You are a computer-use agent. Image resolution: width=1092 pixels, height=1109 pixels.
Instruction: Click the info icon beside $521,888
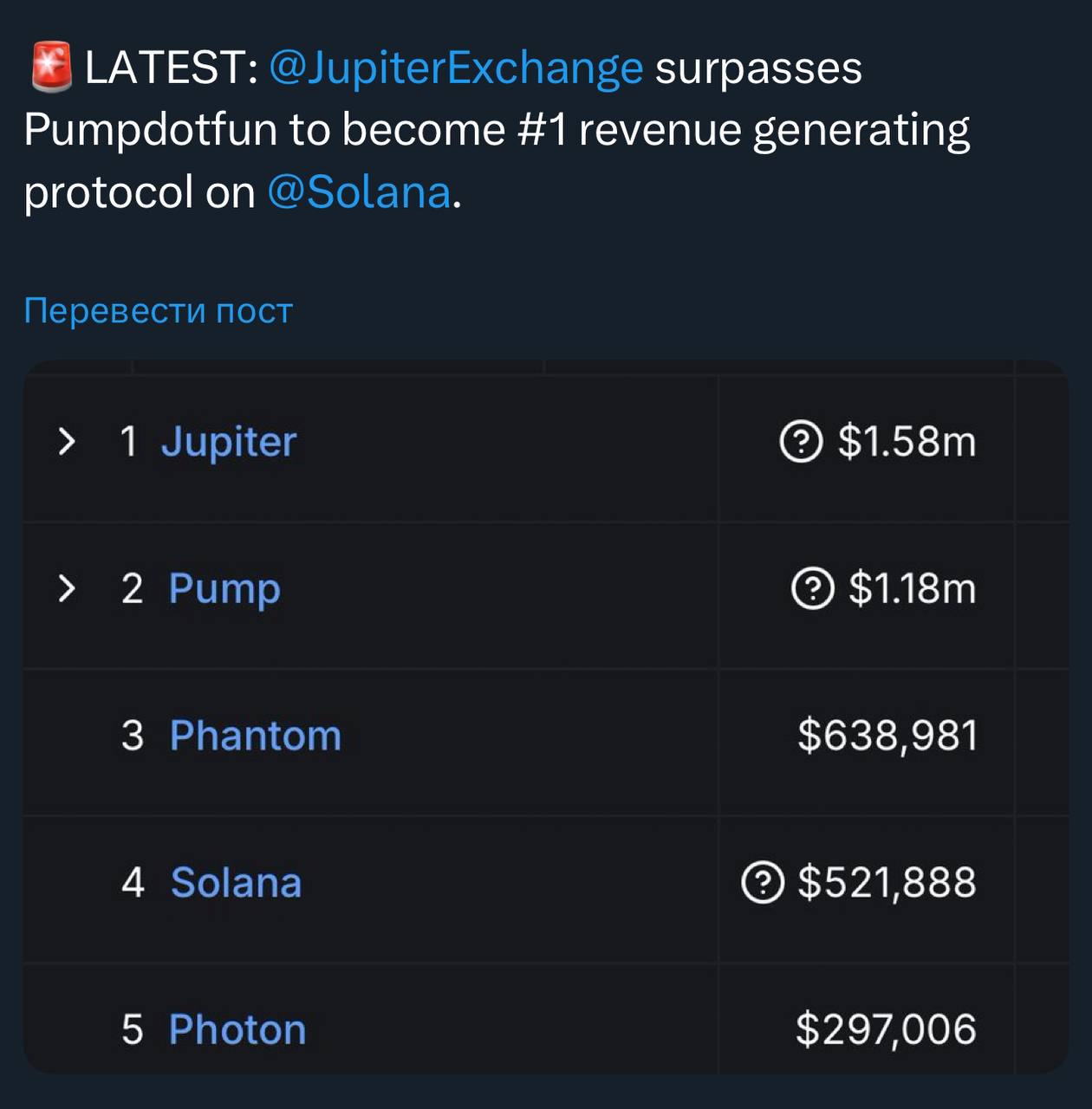[x=763, y=882]
